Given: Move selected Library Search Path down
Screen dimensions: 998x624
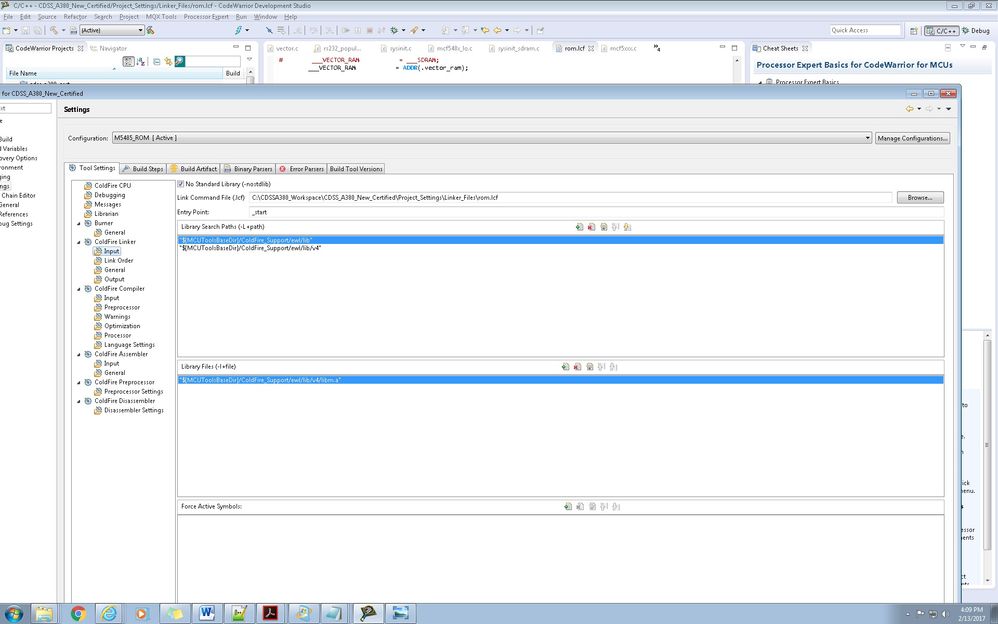Looking at the screenshot, I should pos(627,227).
